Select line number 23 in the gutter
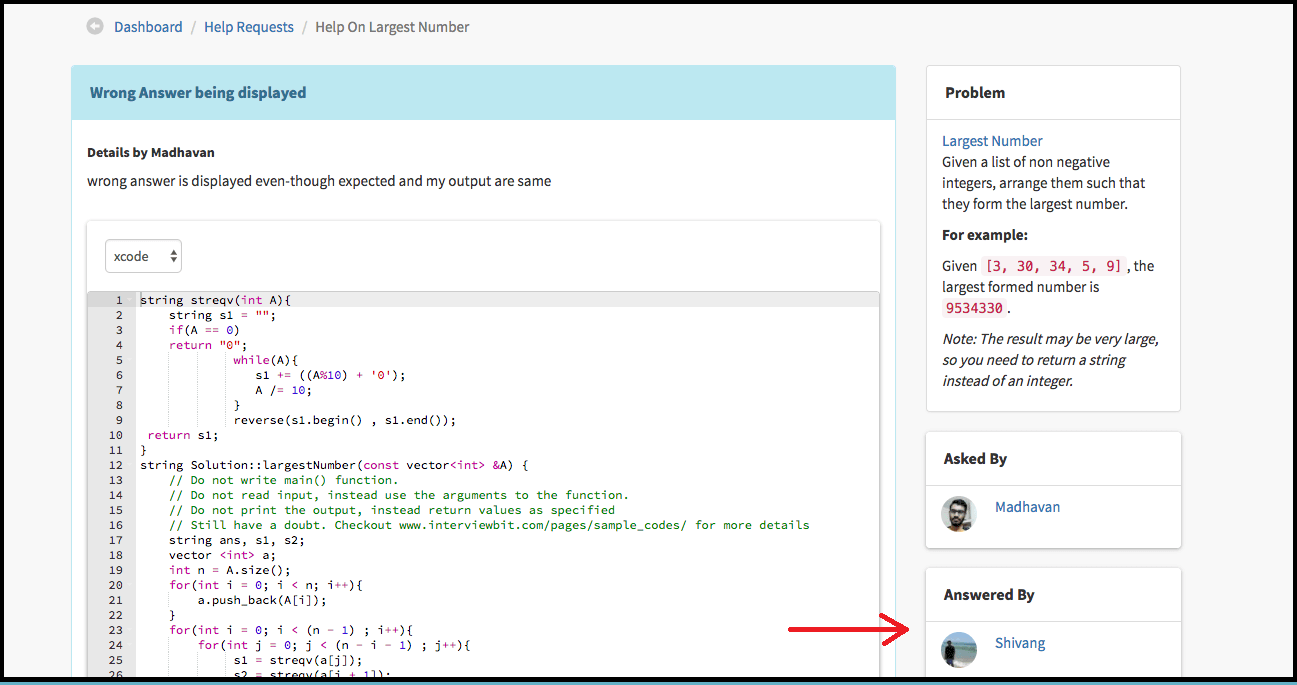This screenshot has width=1297, height=685. (x=116, y=630)
